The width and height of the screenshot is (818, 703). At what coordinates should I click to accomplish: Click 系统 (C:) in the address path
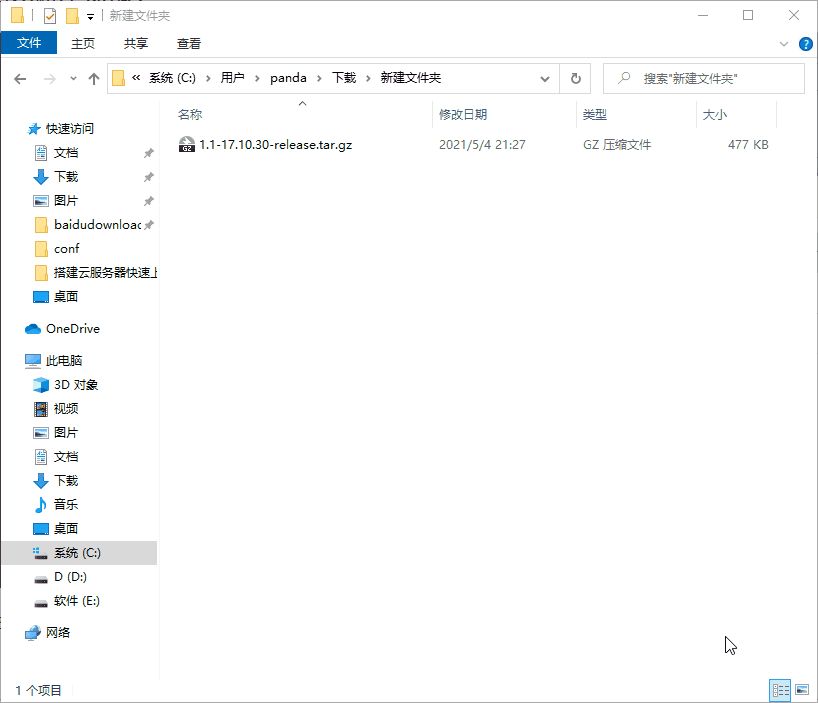(172, 78)
